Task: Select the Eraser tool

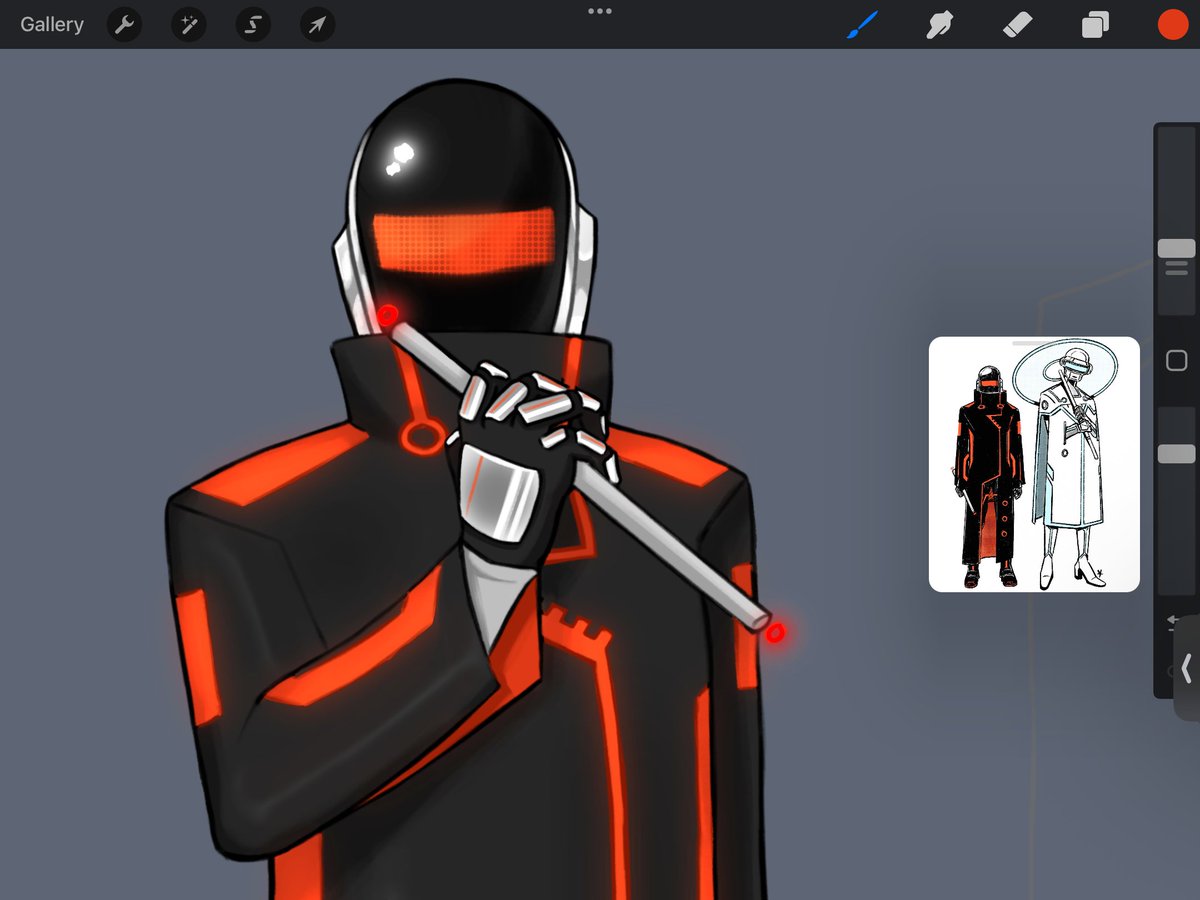Action: [x=1017, y=25]
